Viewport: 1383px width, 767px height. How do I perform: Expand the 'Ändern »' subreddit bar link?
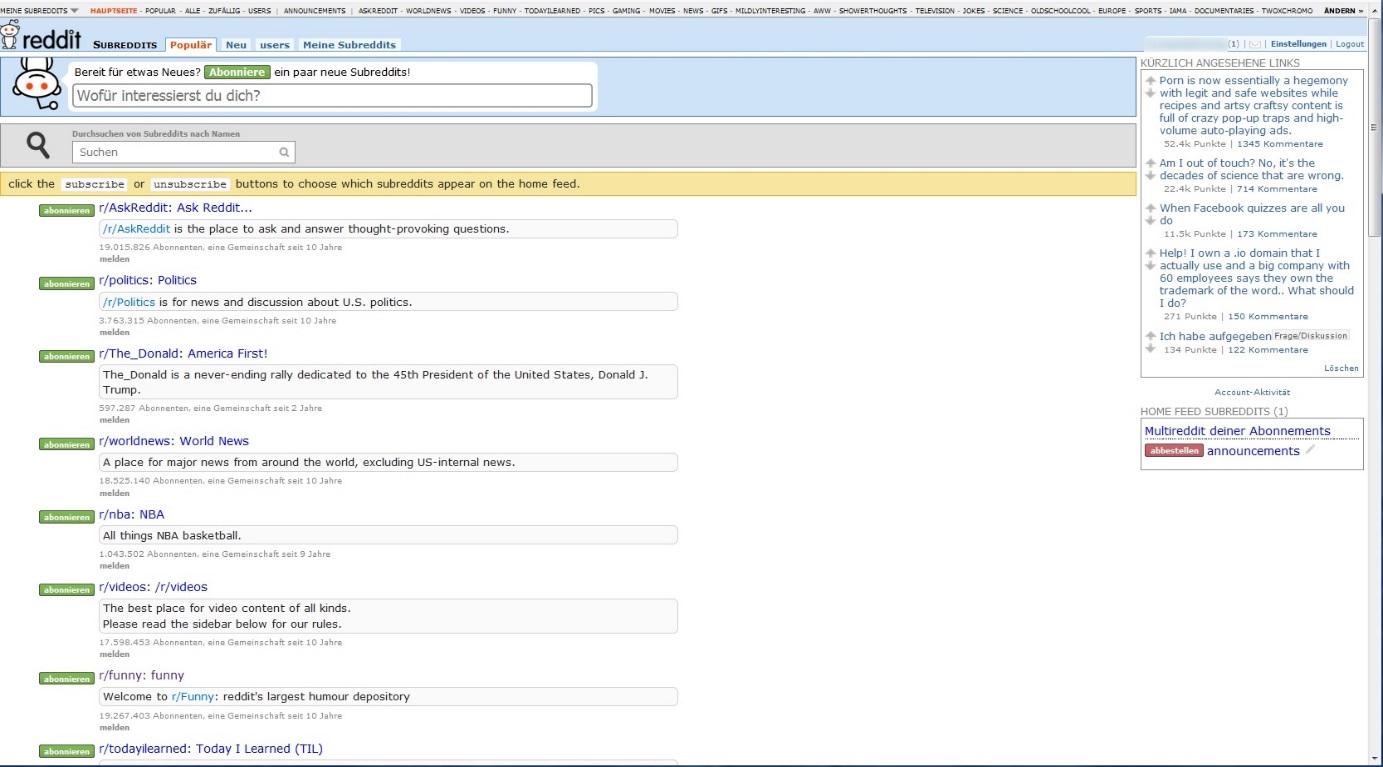point(1342,10)
